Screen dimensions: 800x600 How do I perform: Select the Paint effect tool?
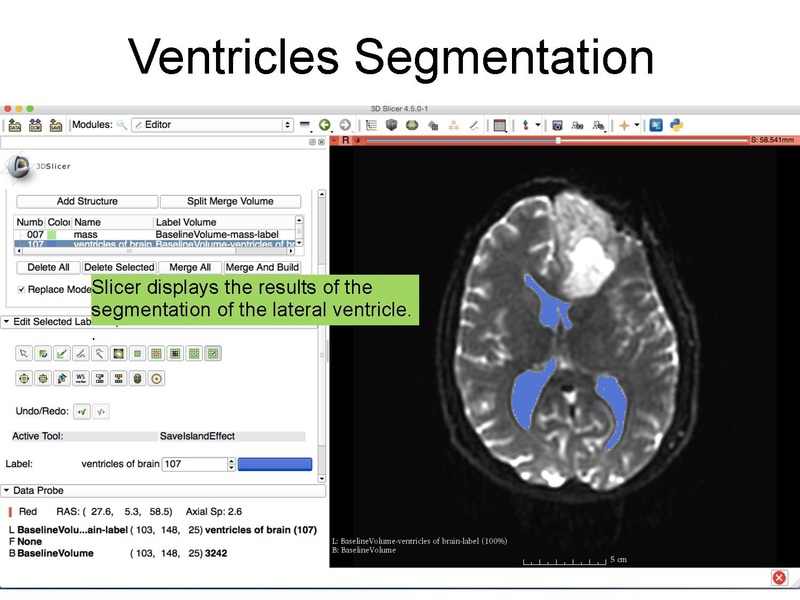pos(44,352)
